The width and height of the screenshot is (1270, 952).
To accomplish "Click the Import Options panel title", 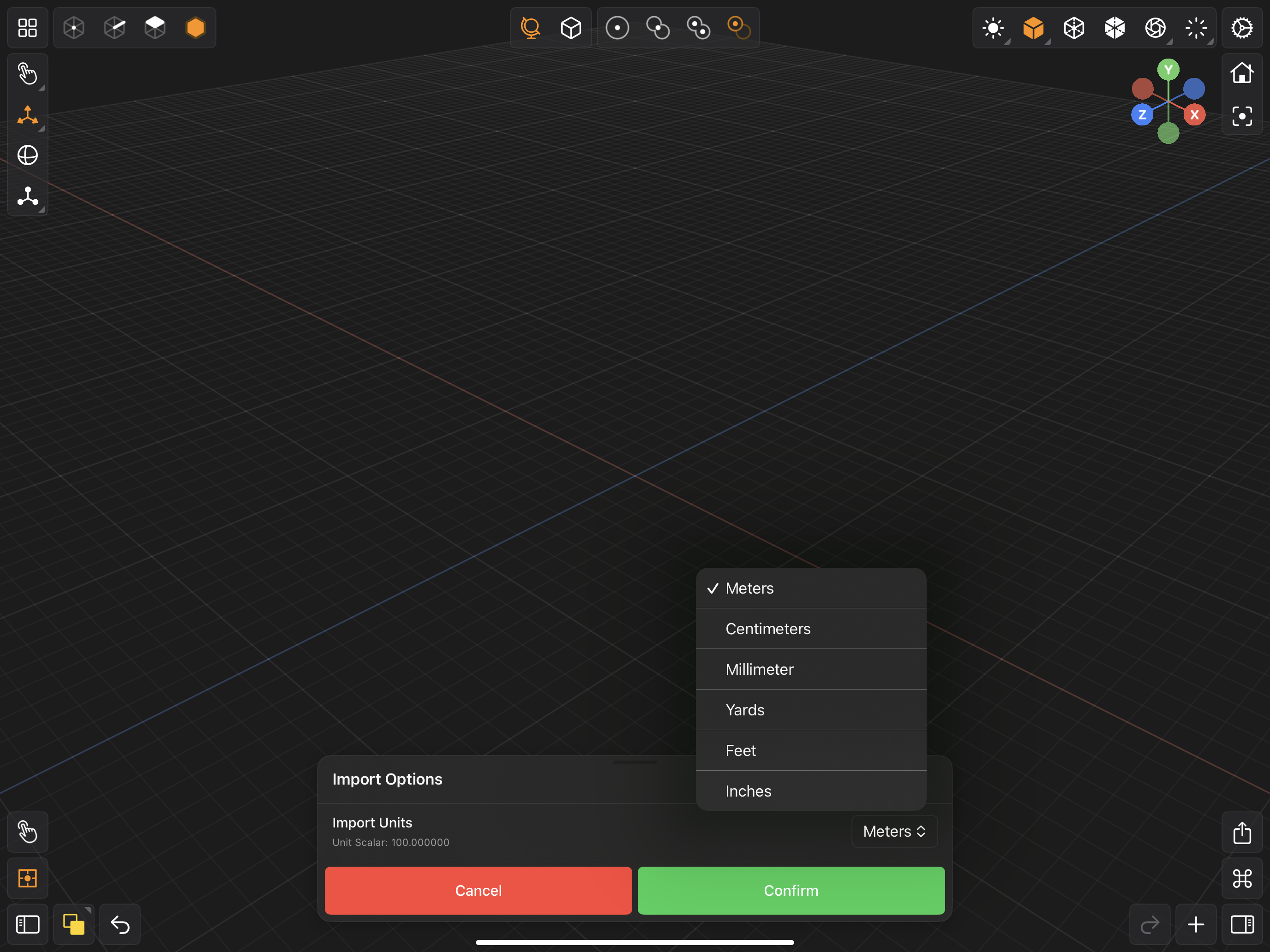I will [387, 779].
